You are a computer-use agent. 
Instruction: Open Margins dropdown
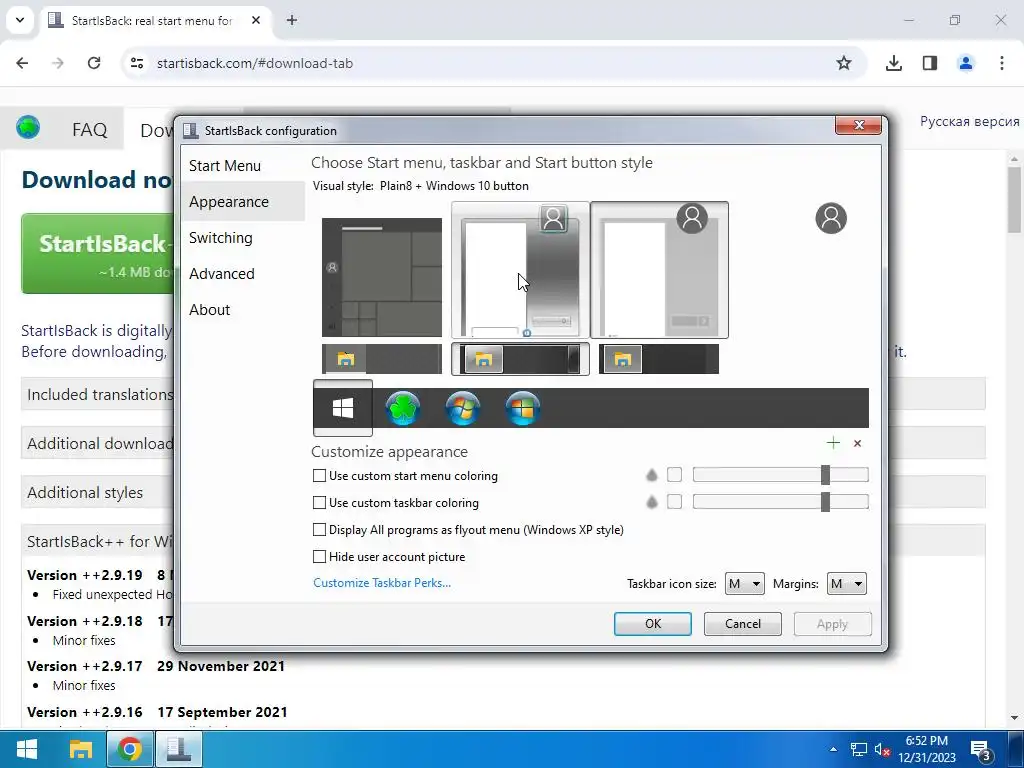pos(846,583)
